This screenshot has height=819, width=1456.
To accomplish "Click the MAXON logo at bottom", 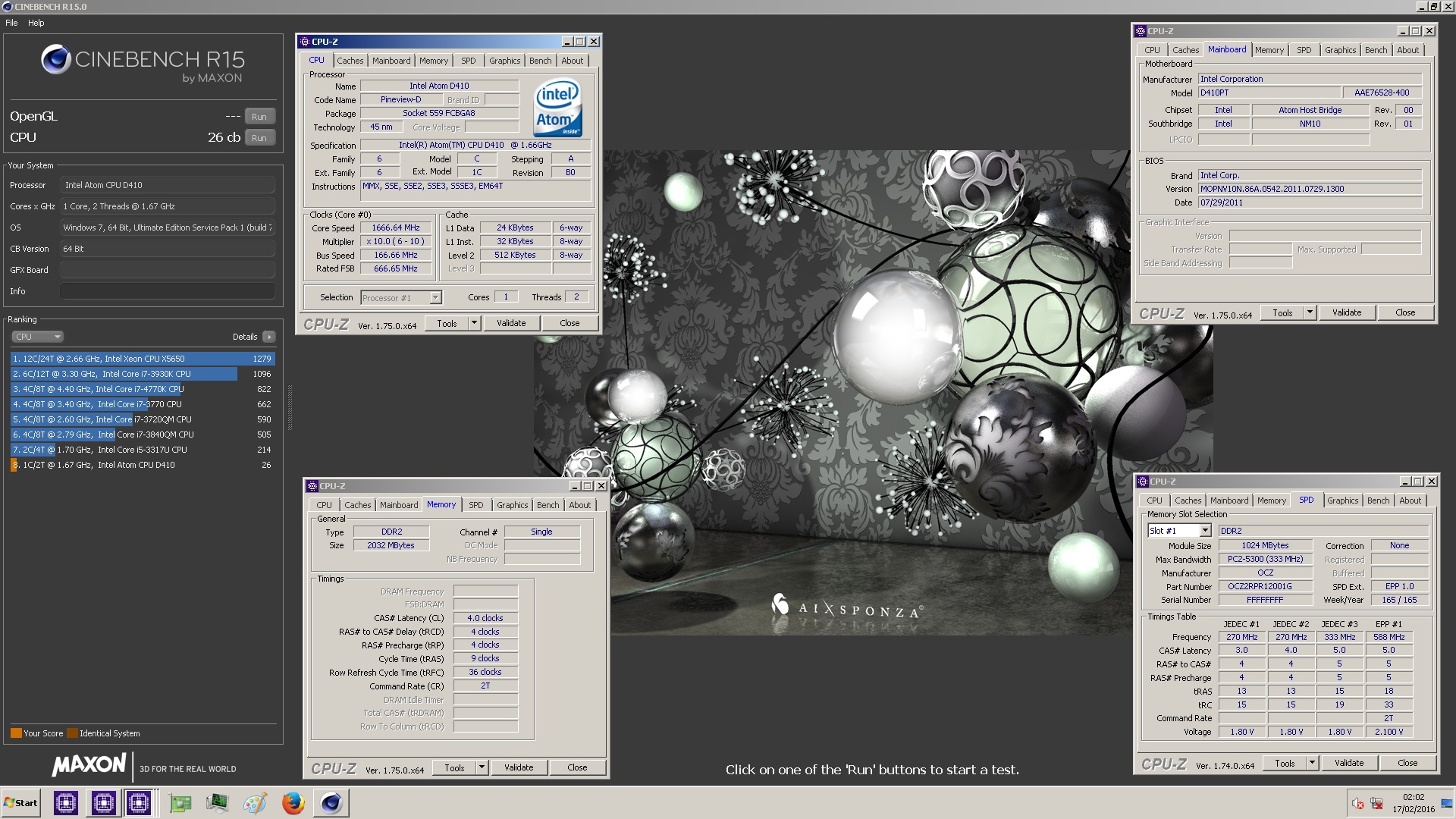I will click(89, 765).
